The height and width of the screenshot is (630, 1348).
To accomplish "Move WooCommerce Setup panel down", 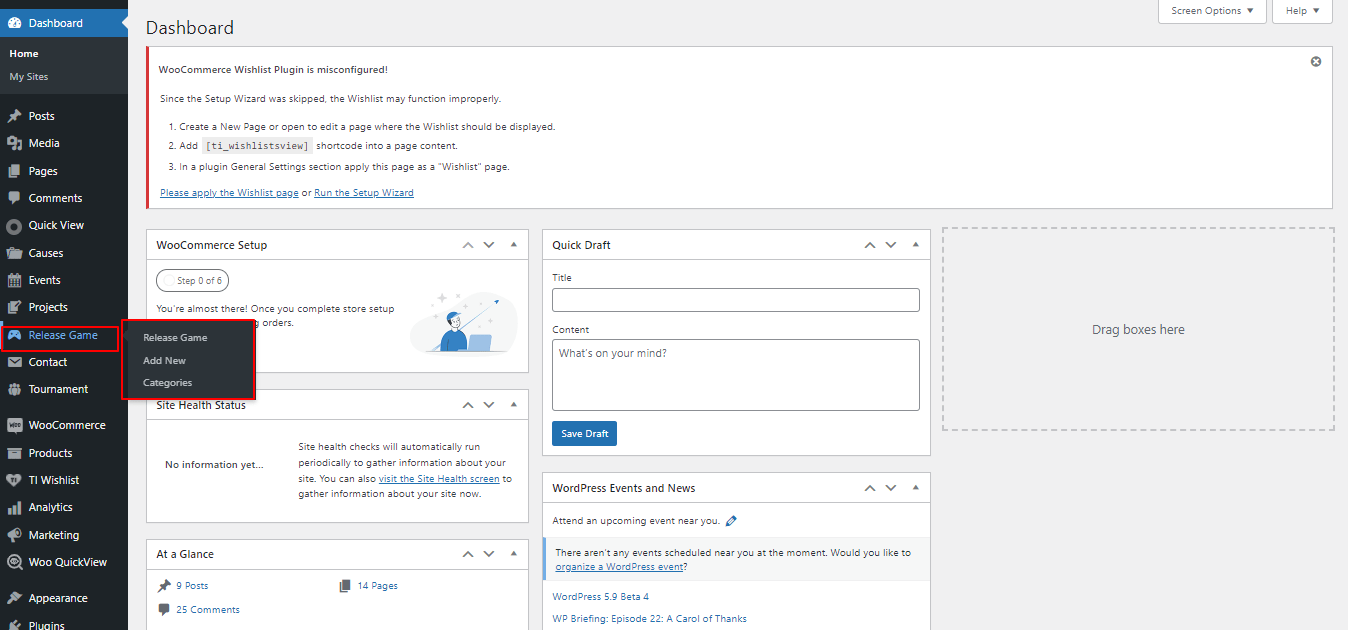I will pyautogui.click(x=489, y=245).
